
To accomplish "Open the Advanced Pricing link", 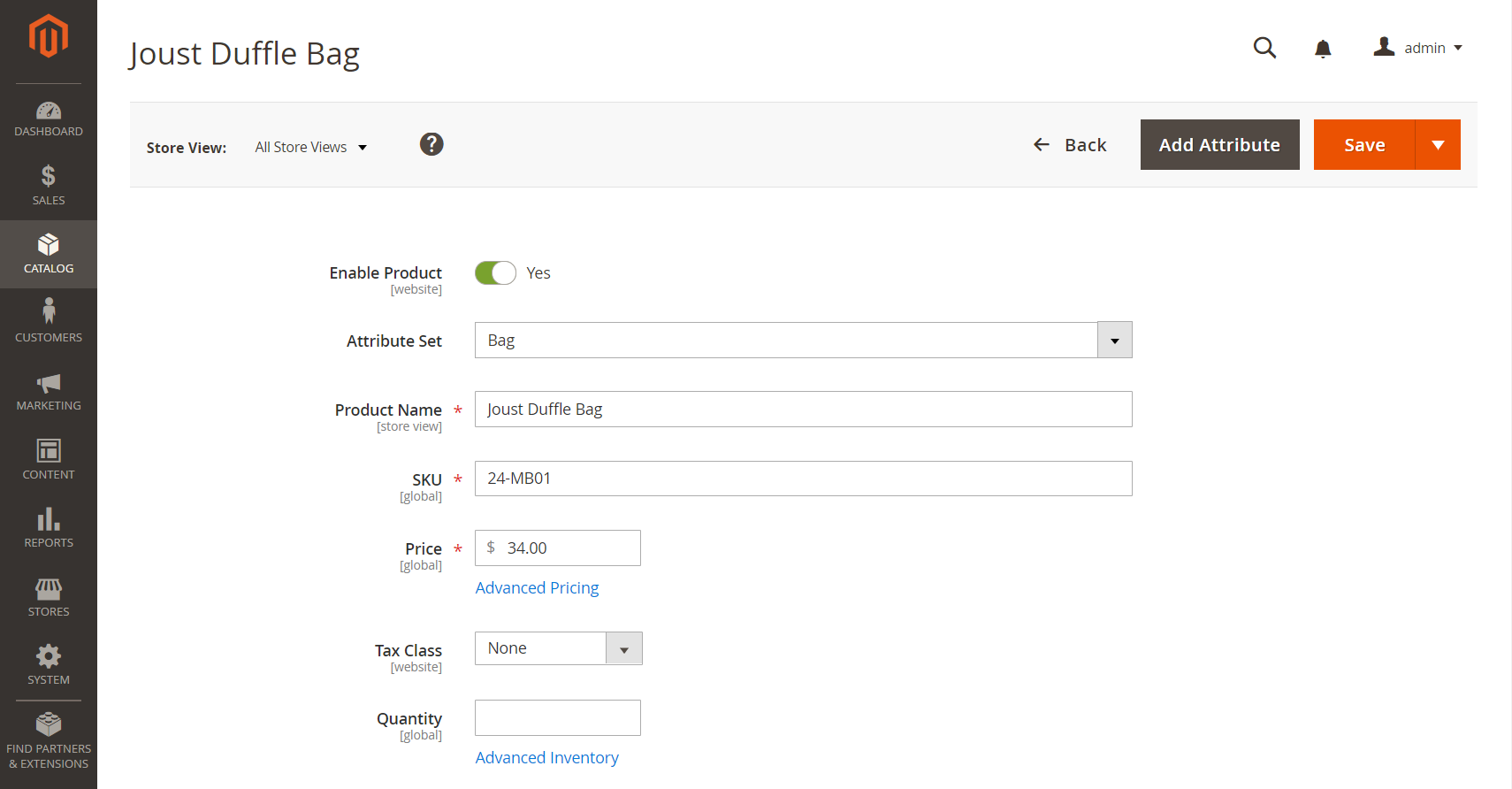I will tap(537, 587).
